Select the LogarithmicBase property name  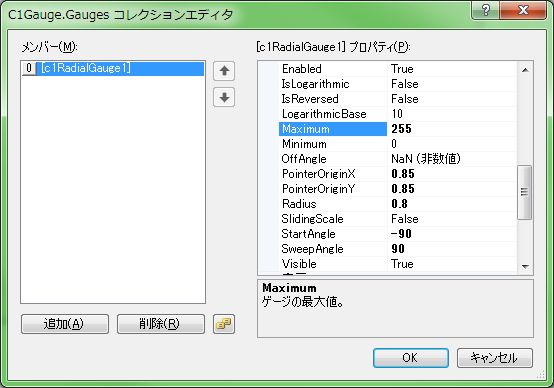pos(324,114)
